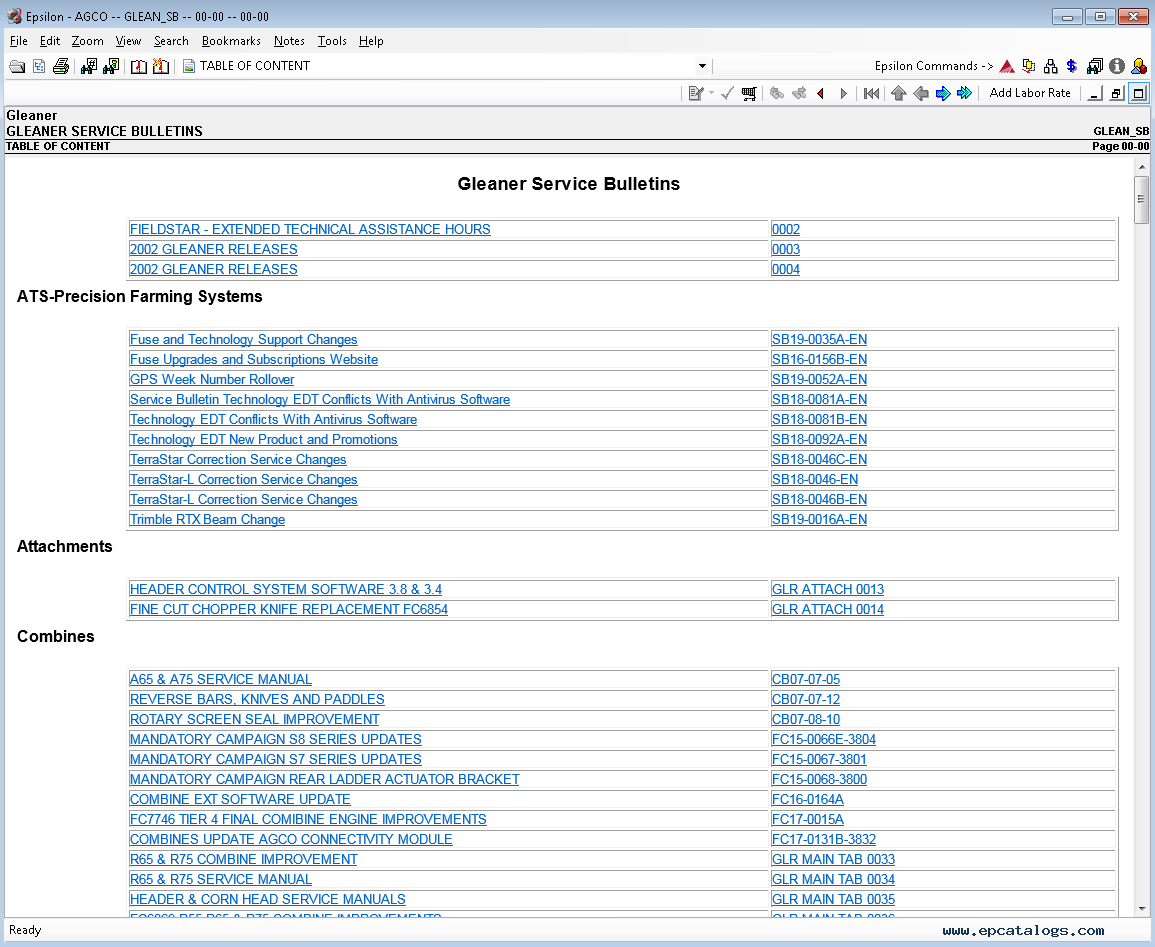
Task: Click the binoculars with hash search icon
Action: pos(89,66)
